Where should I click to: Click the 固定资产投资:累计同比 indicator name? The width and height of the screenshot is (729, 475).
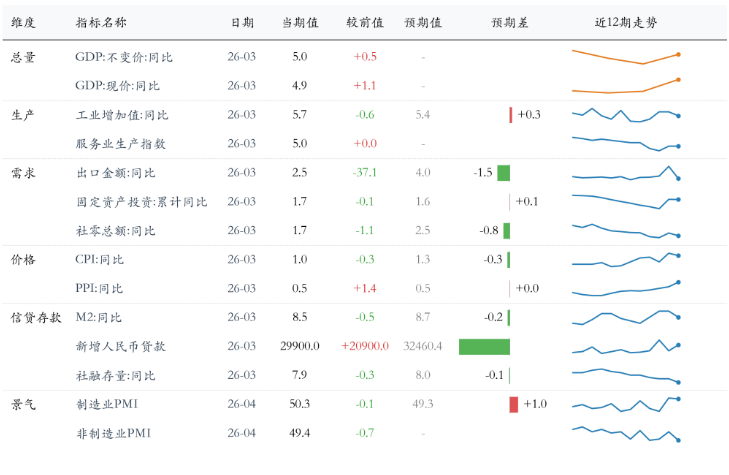(141, 202)
